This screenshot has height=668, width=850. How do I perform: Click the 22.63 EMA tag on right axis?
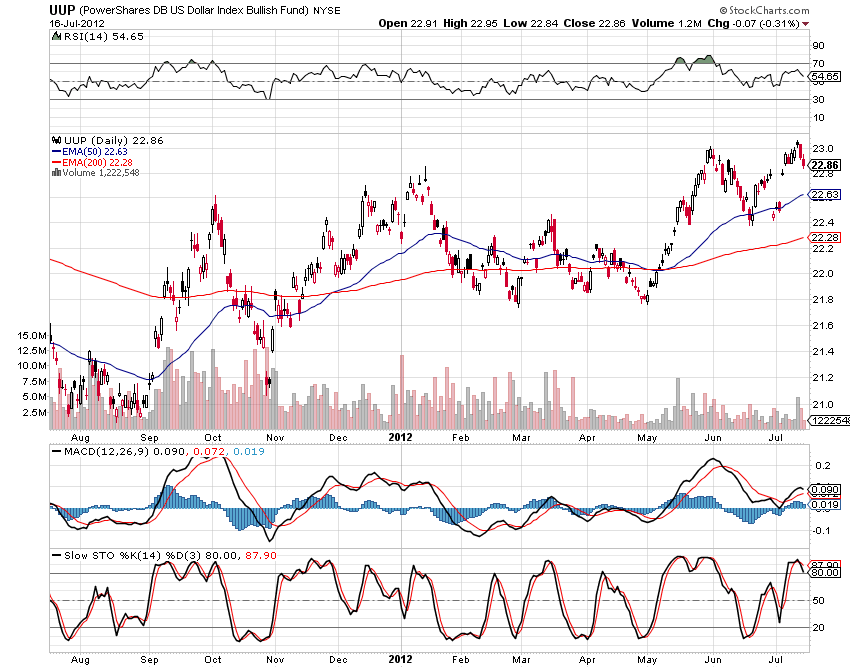[x=825, y=194]
